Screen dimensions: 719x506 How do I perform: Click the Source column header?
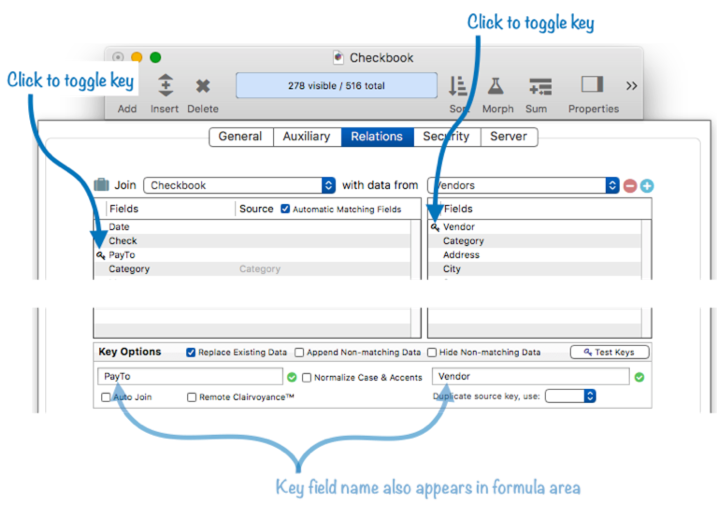[x=256, y=209]
